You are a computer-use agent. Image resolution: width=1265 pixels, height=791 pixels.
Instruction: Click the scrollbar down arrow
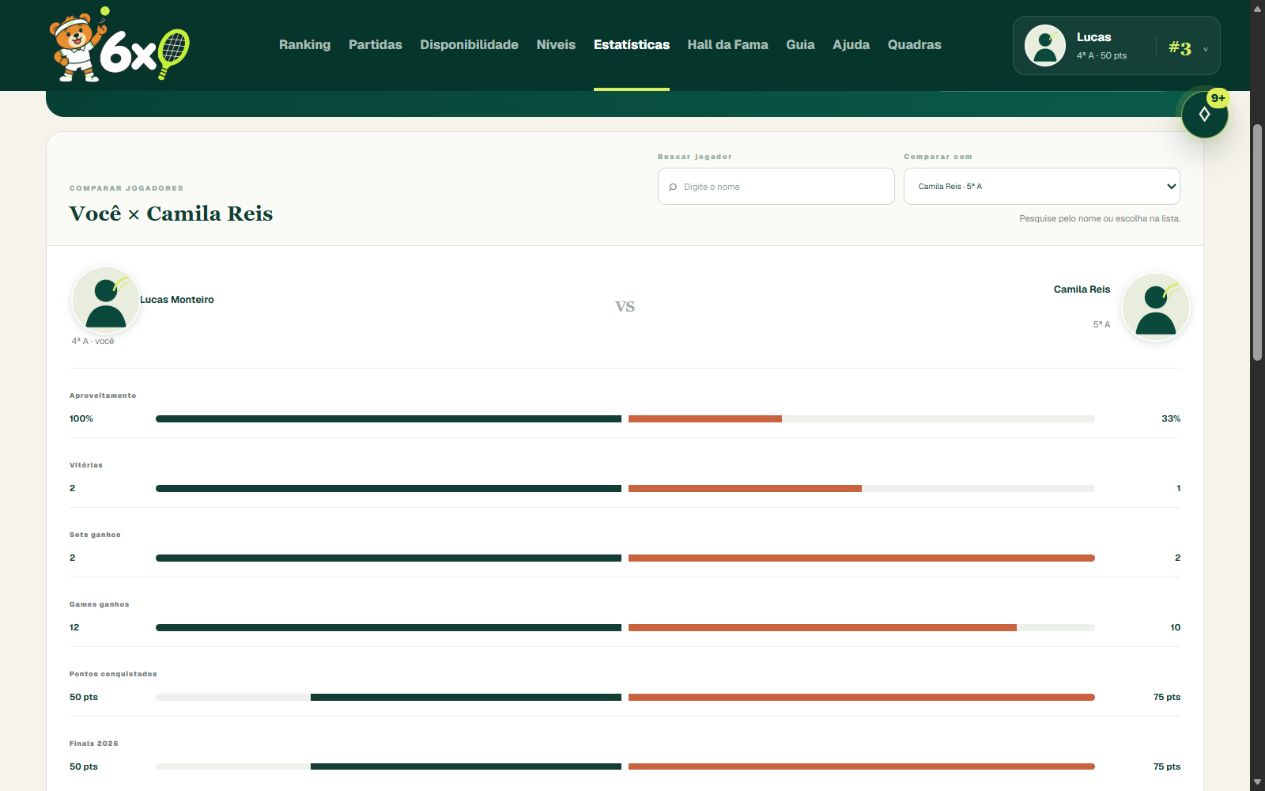(x=1257, y=782)
